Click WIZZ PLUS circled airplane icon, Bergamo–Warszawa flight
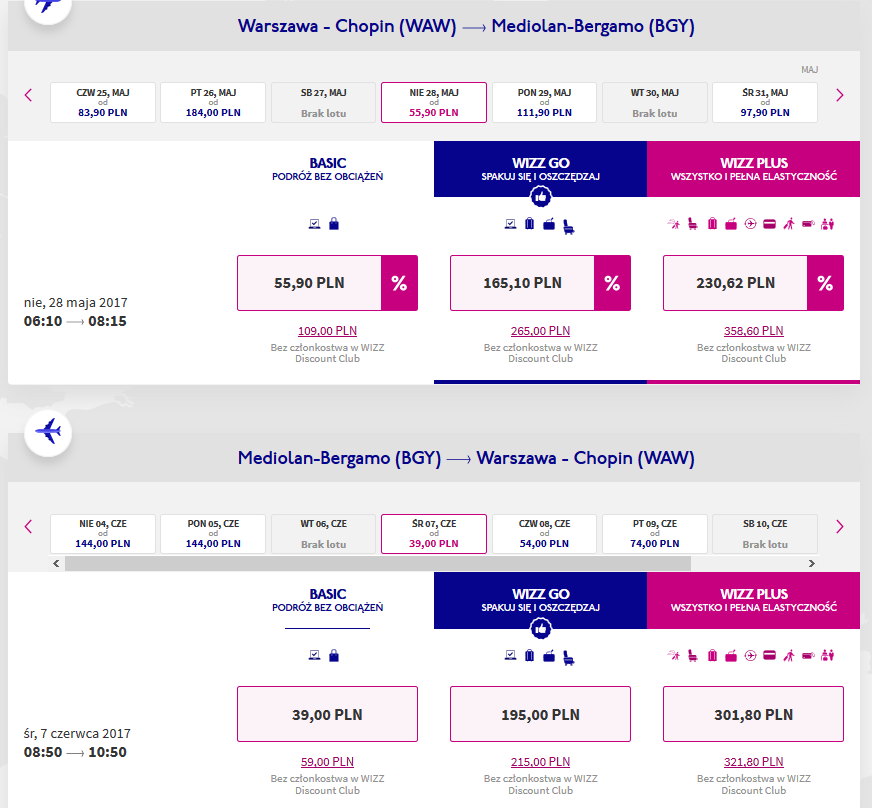The image size is (872, 808). (750, 656)
